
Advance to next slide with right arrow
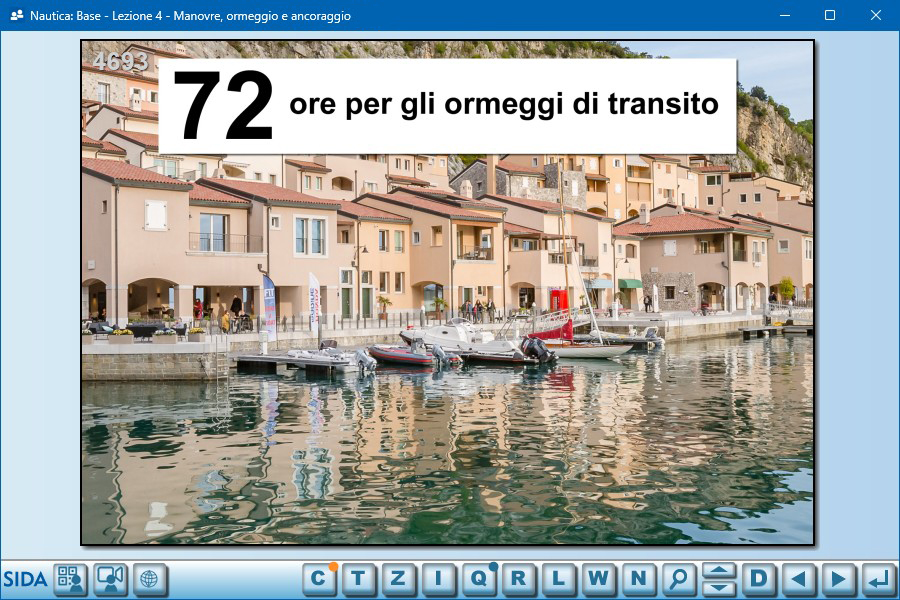click(838, 578)
